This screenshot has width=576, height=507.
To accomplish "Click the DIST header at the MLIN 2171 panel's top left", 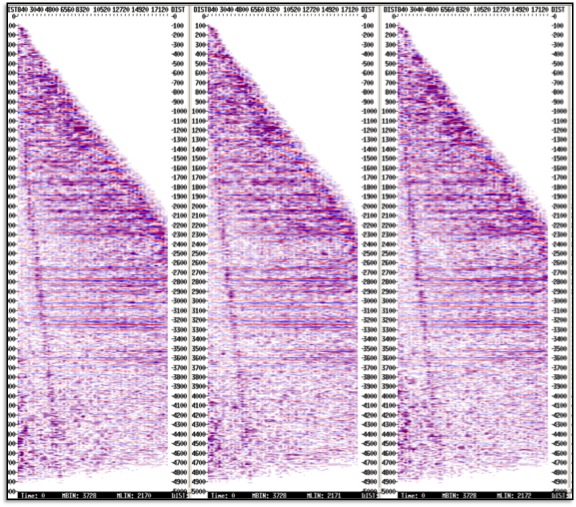I will click(199, 10).
